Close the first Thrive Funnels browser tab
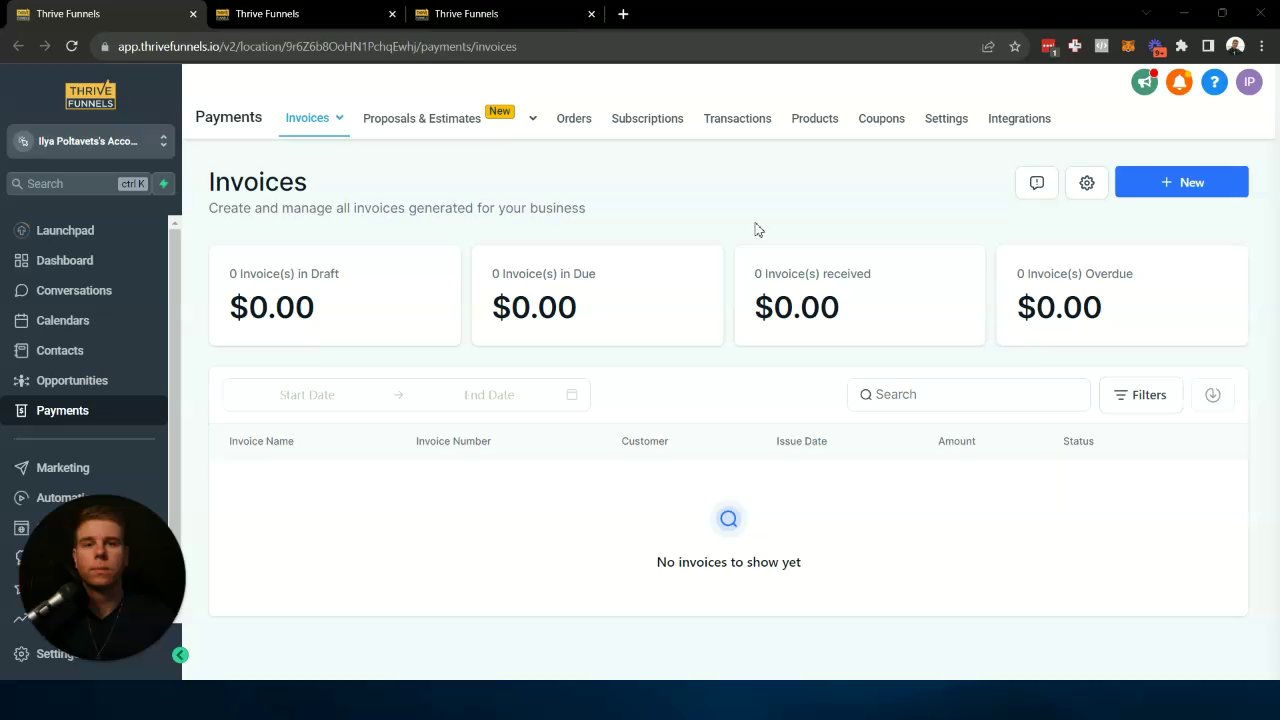Screen dimensions: 1280x720 193,14
